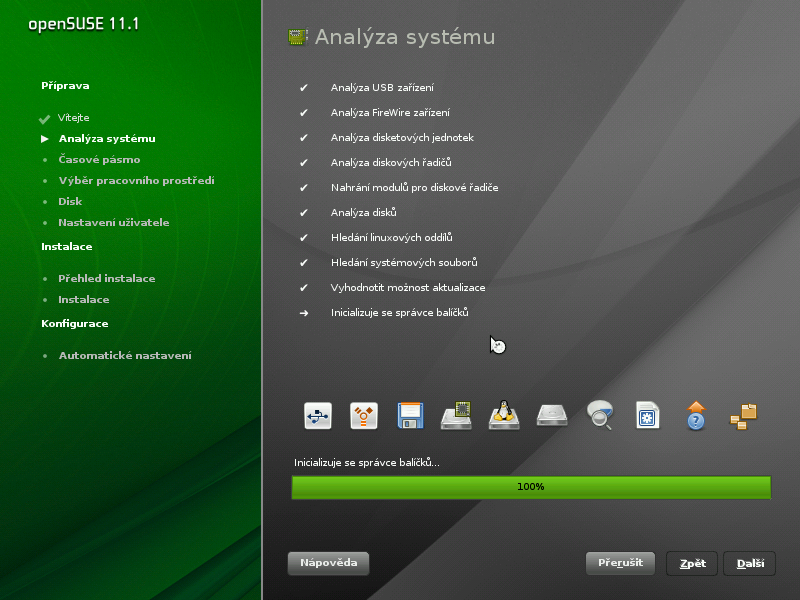
Task: Click the FireWire device icon
Action: [364, 416]
